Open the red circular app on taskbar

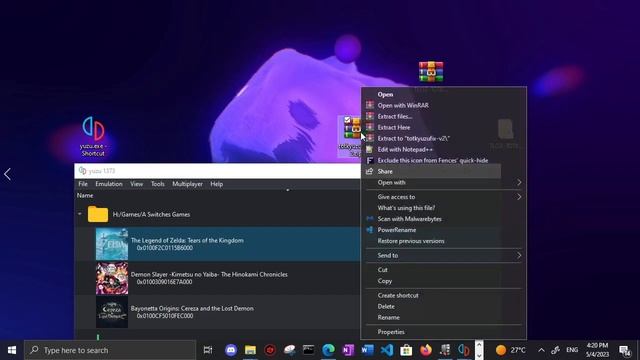click(270, 350)
